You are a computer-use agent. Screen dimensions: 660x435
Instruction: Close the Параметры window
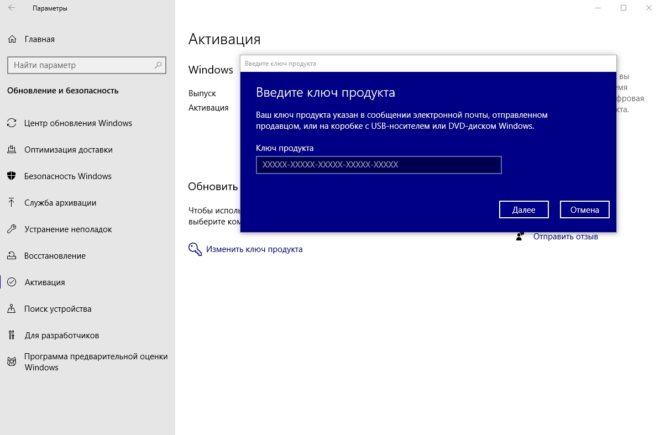[649, 8]
